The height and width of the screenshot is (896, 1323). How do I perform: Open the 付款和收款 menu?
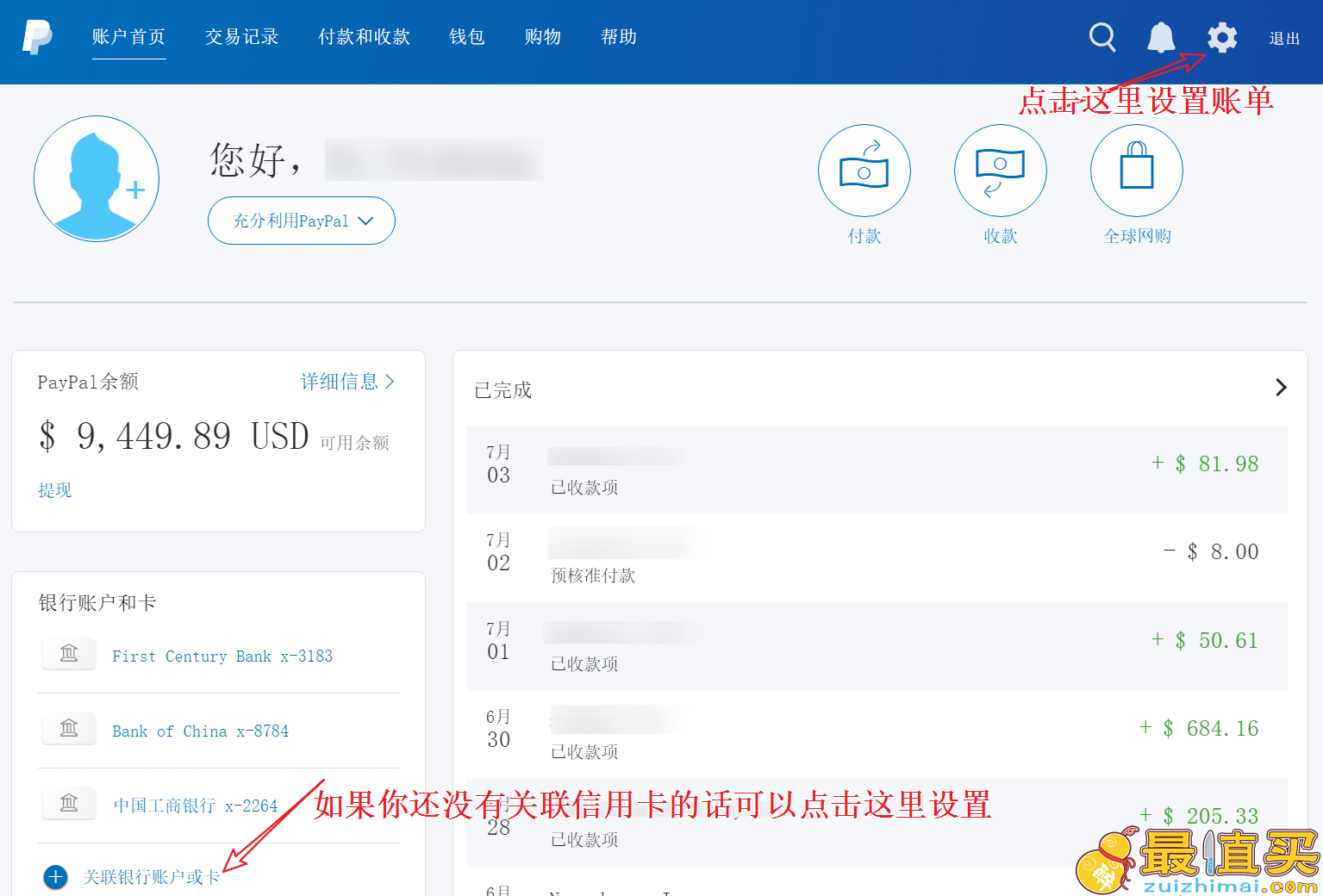point(364,37)
